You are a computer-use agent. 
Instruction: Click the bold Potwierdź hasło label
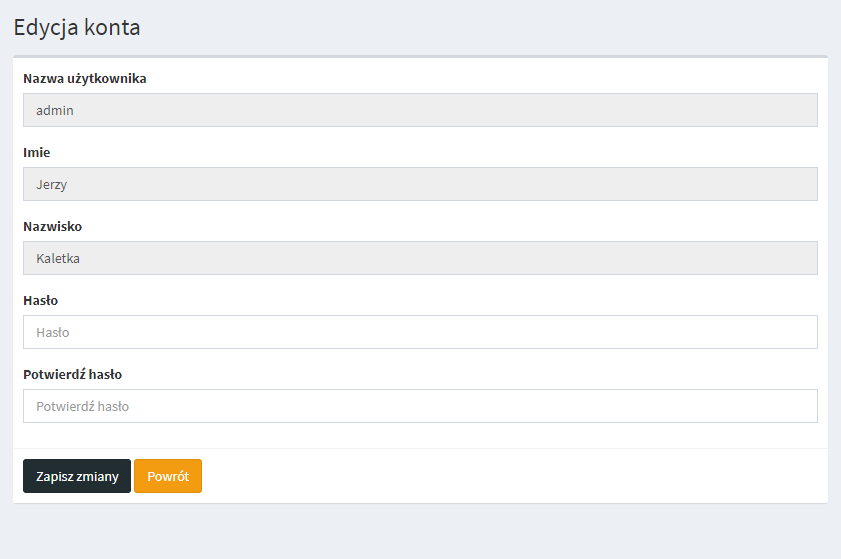(72, 374)
